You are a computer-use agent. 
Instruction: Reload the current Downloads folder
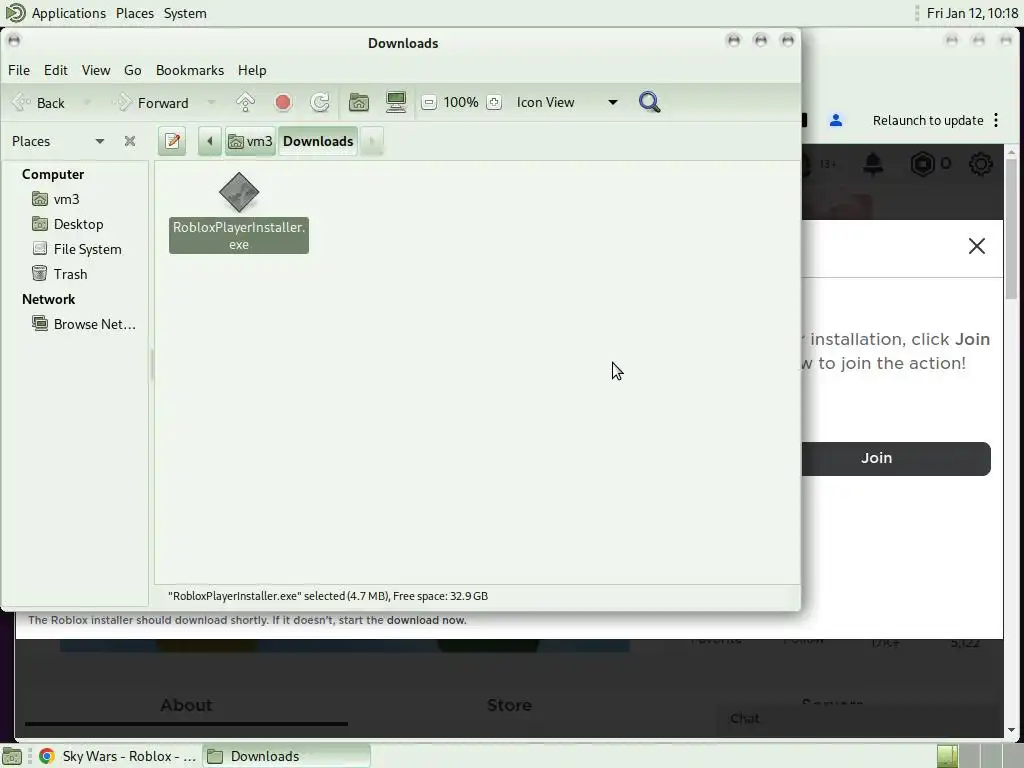pos(320,103)
